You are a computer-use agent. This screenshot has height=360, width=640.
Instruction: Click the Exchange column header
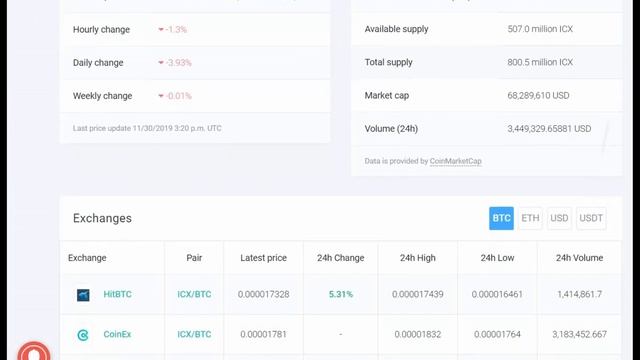click(x=87, y=258)
